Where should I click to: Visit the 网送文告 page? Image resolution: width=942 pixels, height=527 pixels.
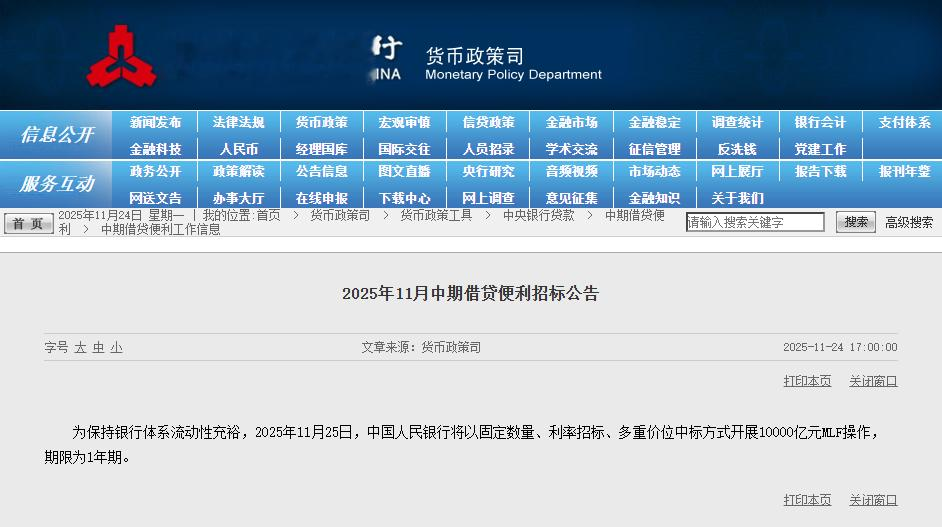(155, 198)
